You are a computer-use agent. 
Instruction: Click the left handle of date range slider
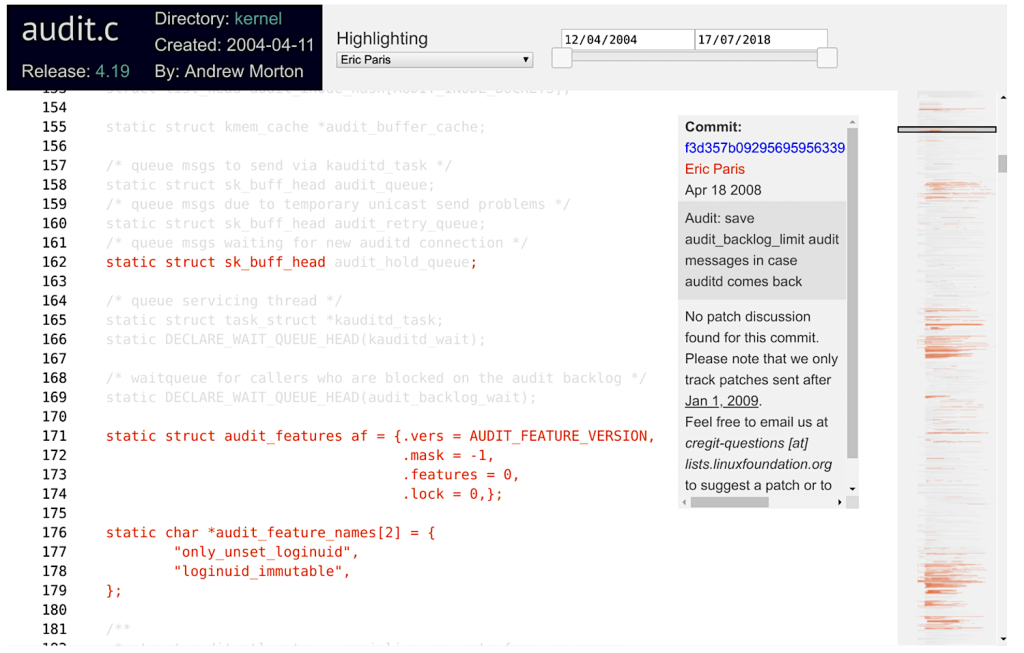point(562,59)
